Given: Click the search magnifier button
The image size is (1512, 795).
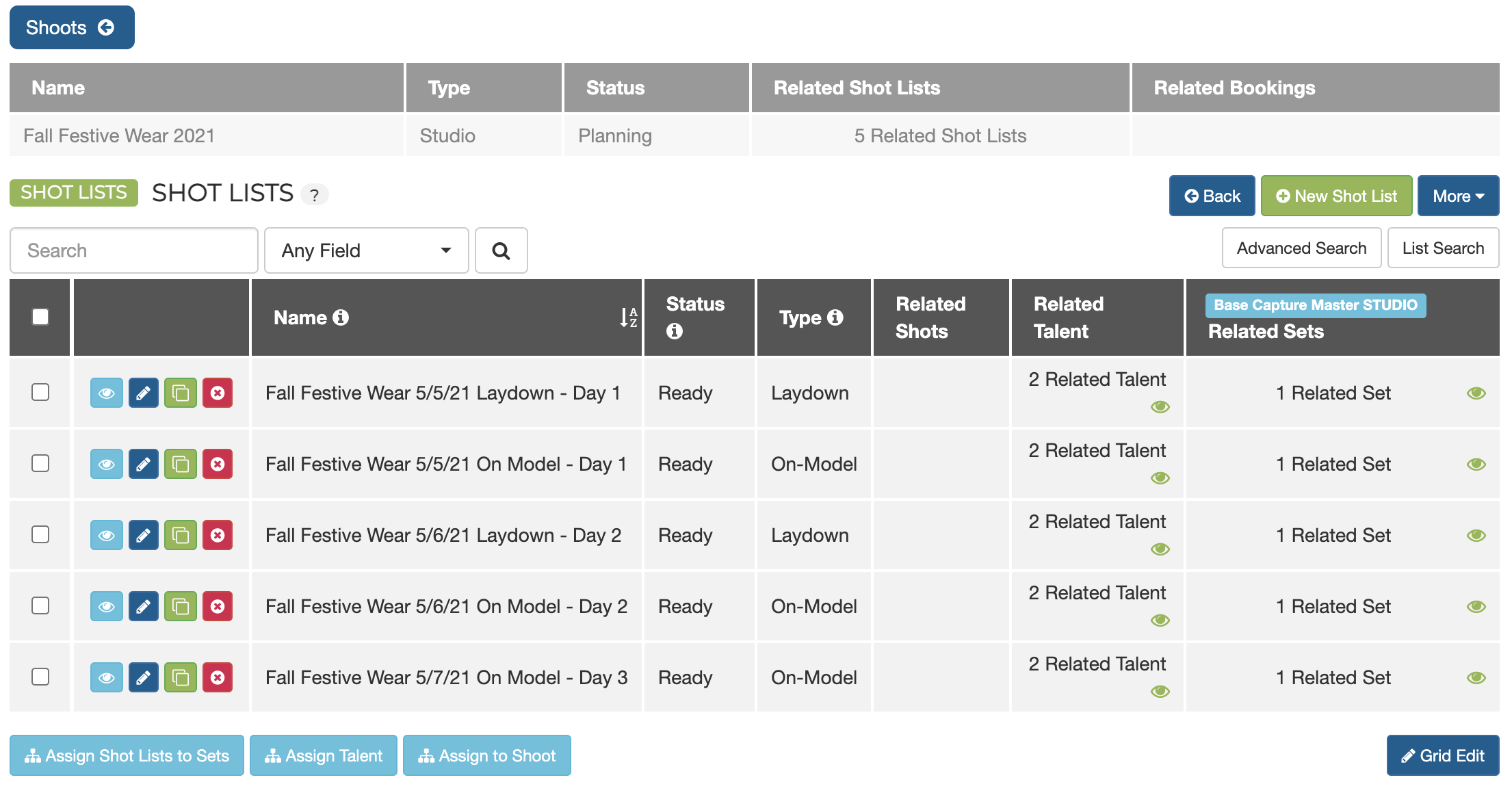Looking at the screenshot, I should coord(501,251).
